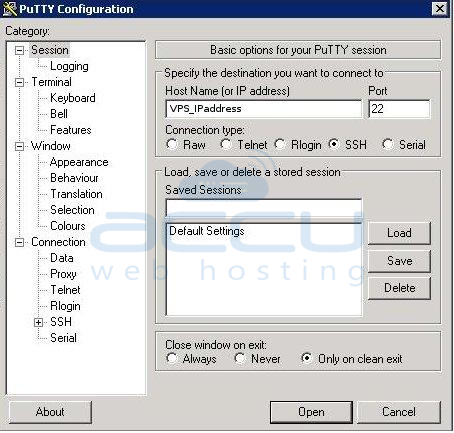Focus the Host Name input field
The height and width of the screenshot is (433, 454).
tap(263, 109)
